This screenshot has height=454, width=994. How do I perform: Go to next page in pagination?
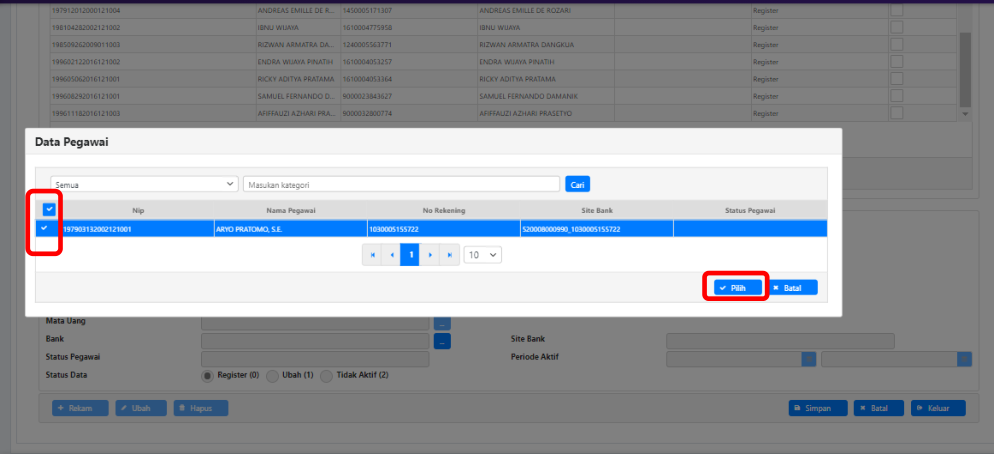click(x=431, y=255)
